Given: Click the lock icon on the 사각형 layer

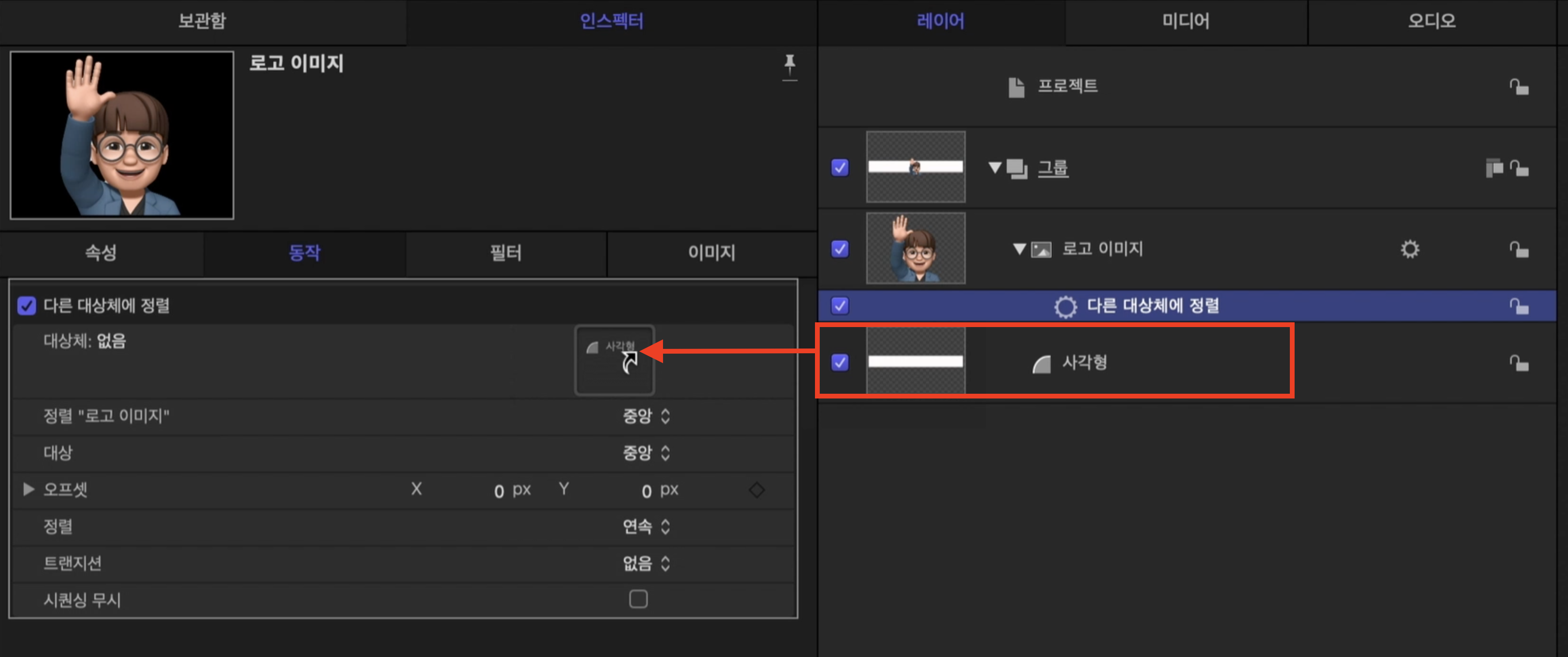Looking at the screenshot, I should tap(1518, 363).
